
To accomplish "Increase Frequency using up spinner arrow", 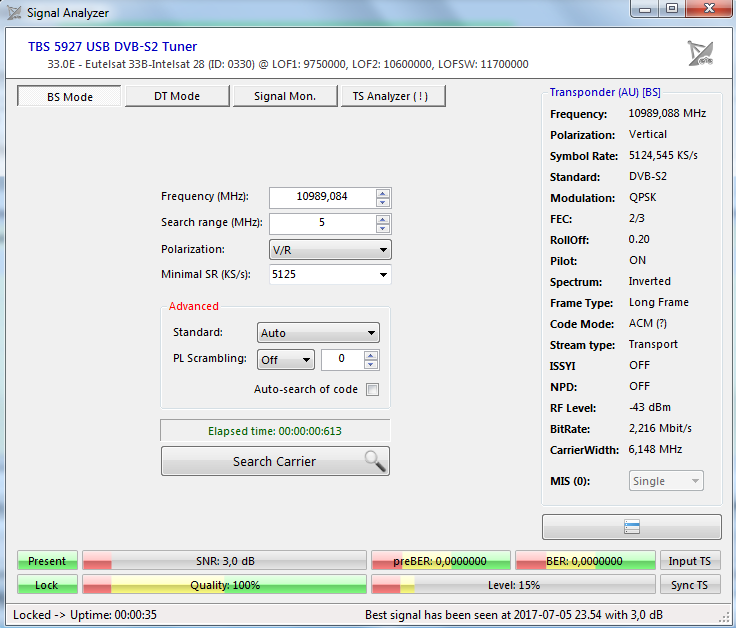I will 383,192.
